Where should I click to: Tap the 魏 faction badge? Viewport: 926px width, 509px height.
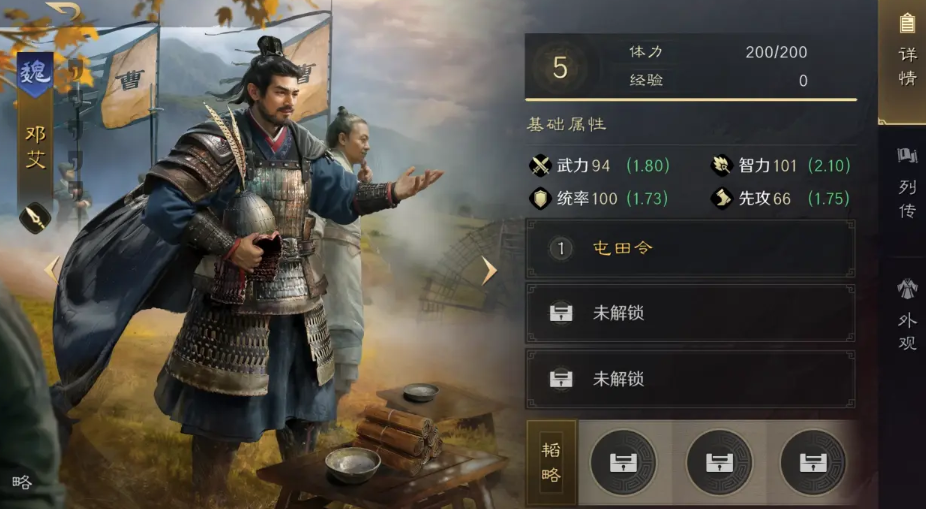click(x=35, y=73)
